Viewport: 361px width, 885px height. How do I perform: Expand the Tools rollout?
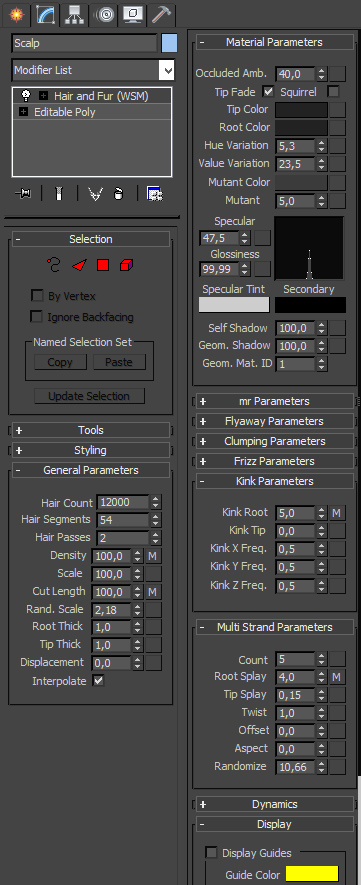(x=90, y=430)
